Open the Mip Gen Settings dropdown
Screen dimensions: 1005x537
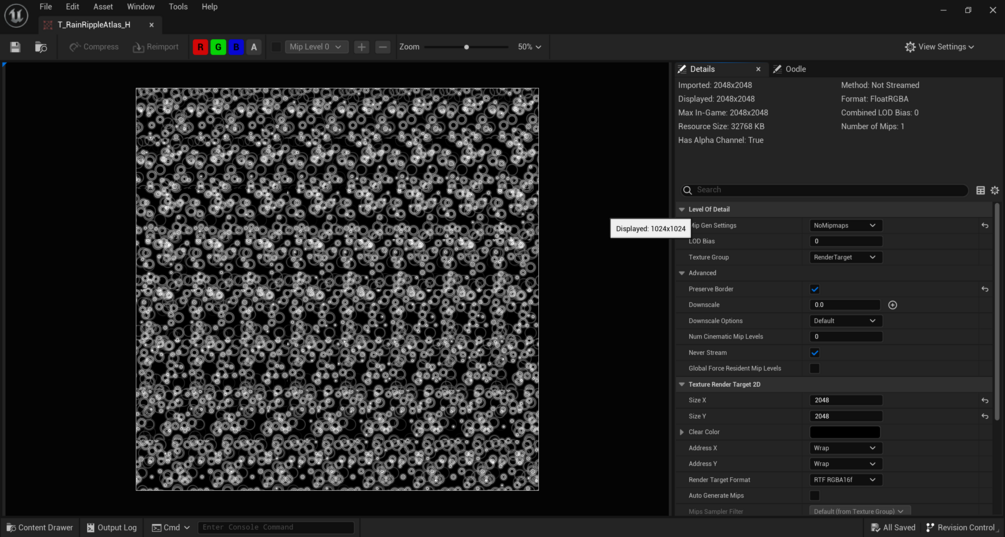point(845,226)
